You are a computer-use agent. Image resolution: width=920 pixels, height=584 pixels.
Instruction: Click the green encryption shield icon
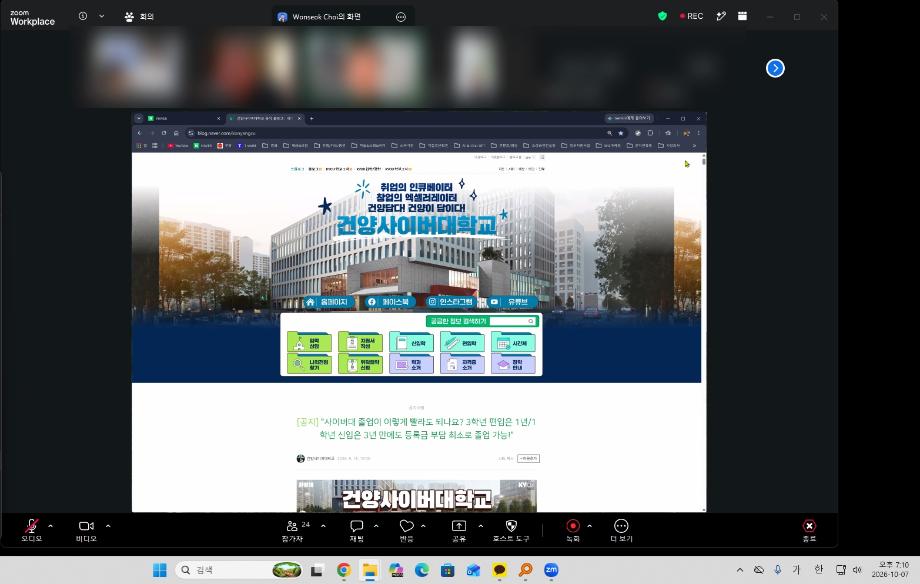(x=662, y=16)
